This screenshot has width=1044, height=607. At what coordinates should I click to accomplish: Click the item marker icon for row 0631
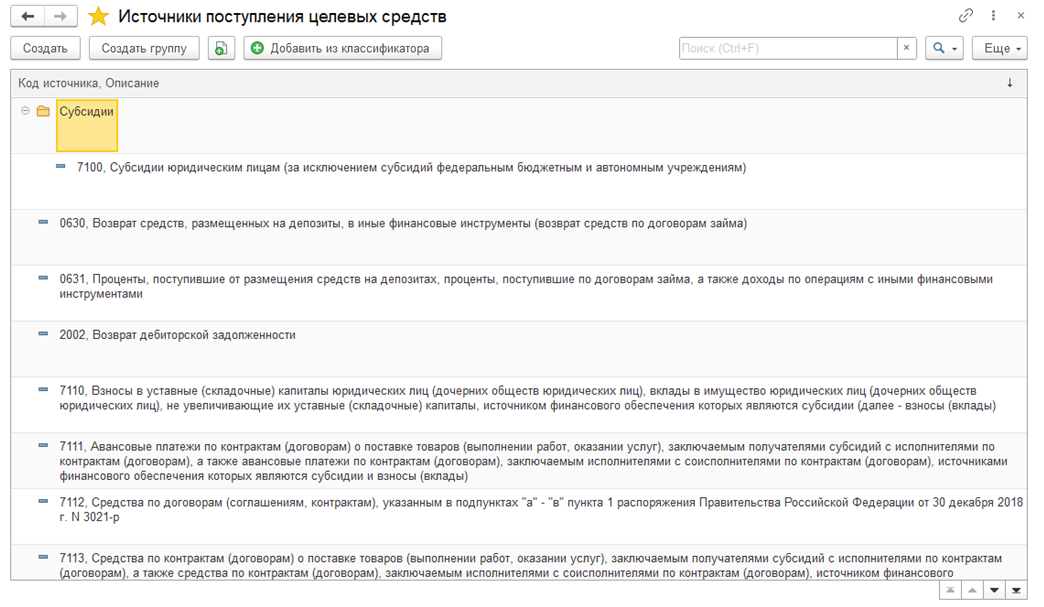click(x=43, y=278)
